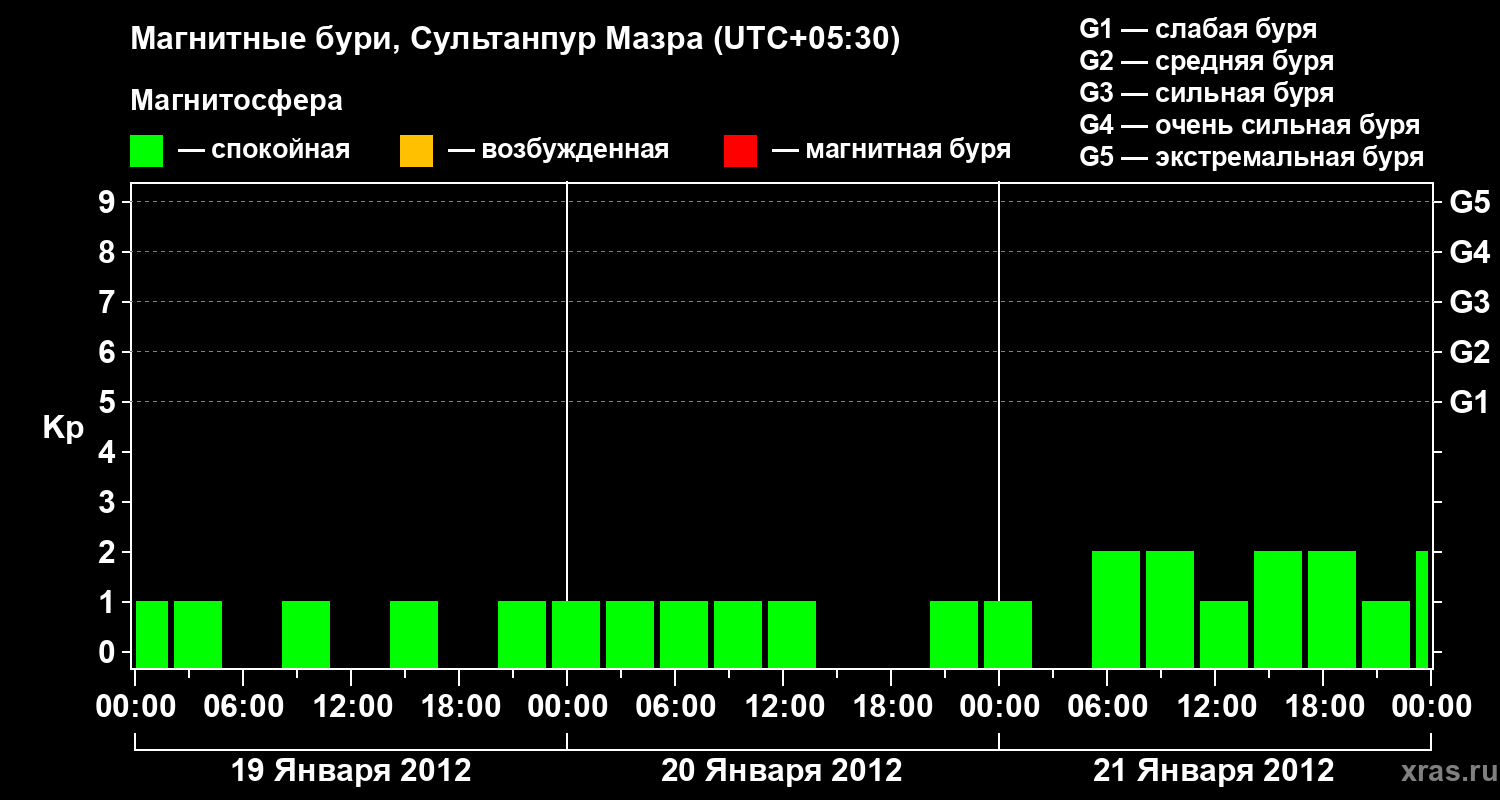
Task: Click the bar between 06:00 and 12:00, 19 Января
Action: click(x=306, y=635)
